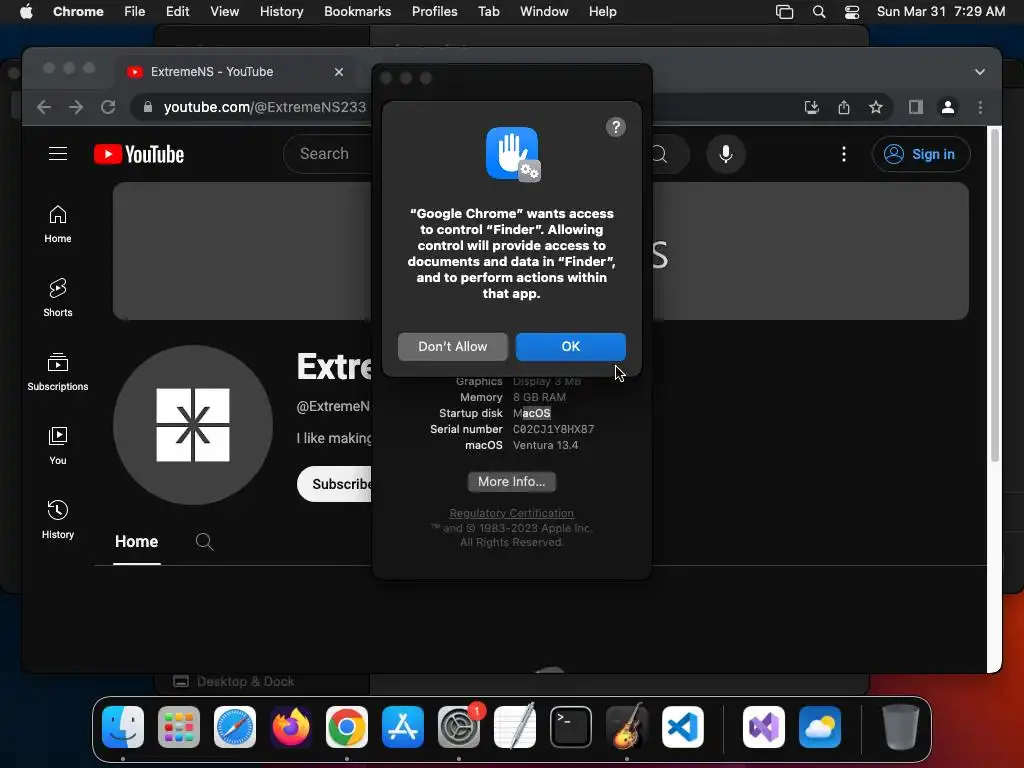The height and width of the screenshot is (768, 1024).
Task: Open Subscriptions in YouTube sidebar
Action: pyautogui.click(x=58, y=372)
